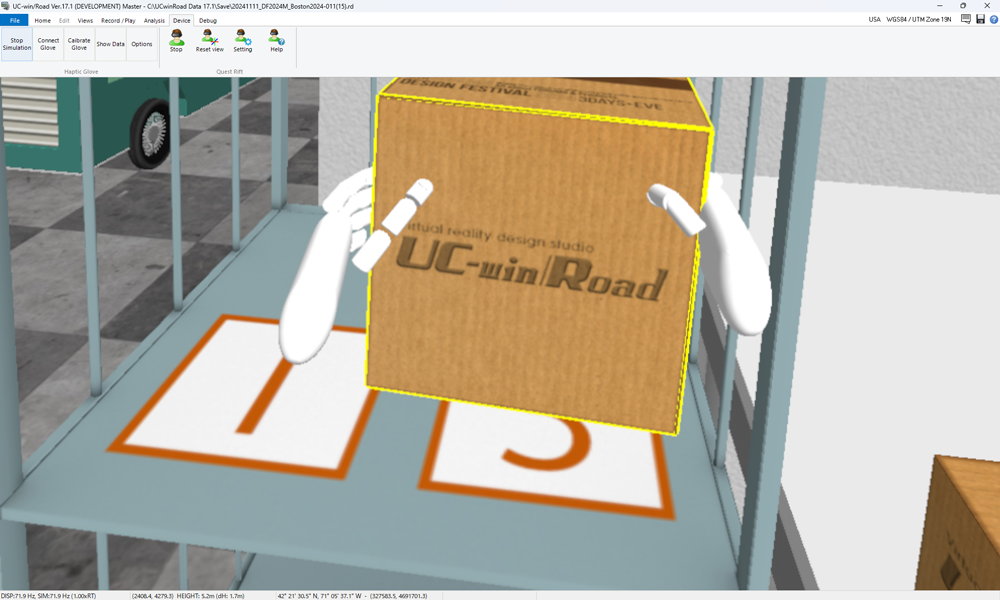Switch to the Views ribbon tab

pyautogui.click(x=85, y=20)
